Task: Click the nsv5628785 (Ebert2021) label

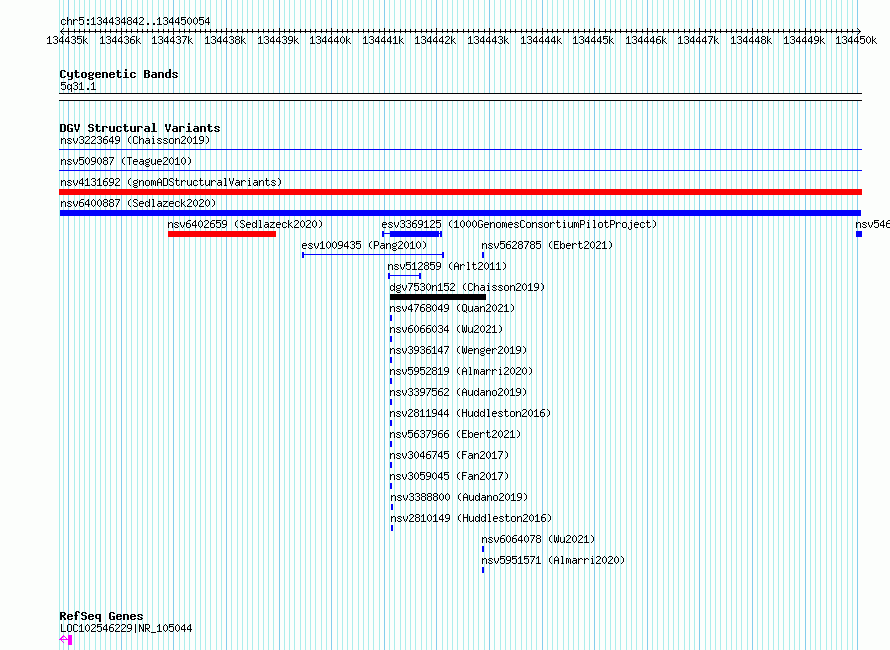Action: (547, 245)
